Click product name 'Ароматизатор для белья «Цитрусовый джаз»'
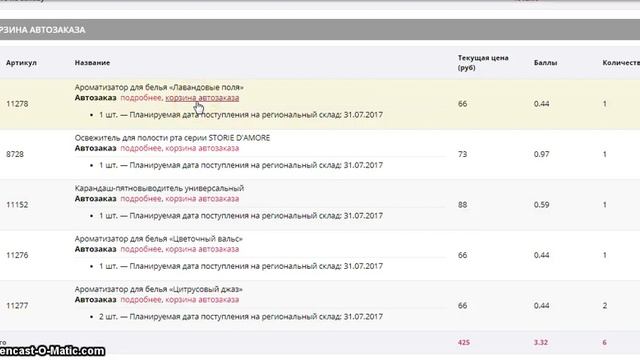640x360 pixels. click(x=158, y=289)
